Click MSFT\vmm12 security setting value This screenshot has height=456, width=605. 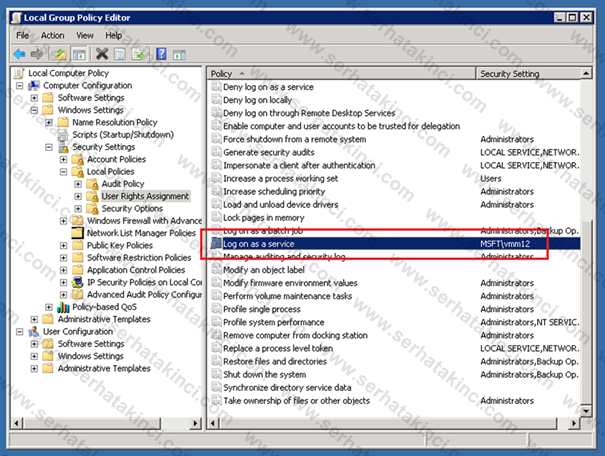pos(505,244)
